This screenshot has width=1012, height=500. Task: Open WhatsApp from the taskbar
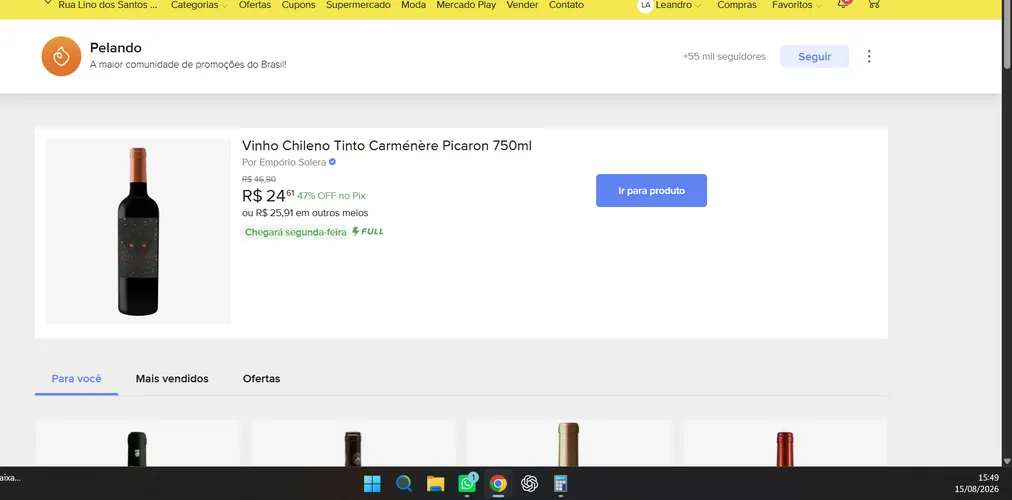pos(467,483)
